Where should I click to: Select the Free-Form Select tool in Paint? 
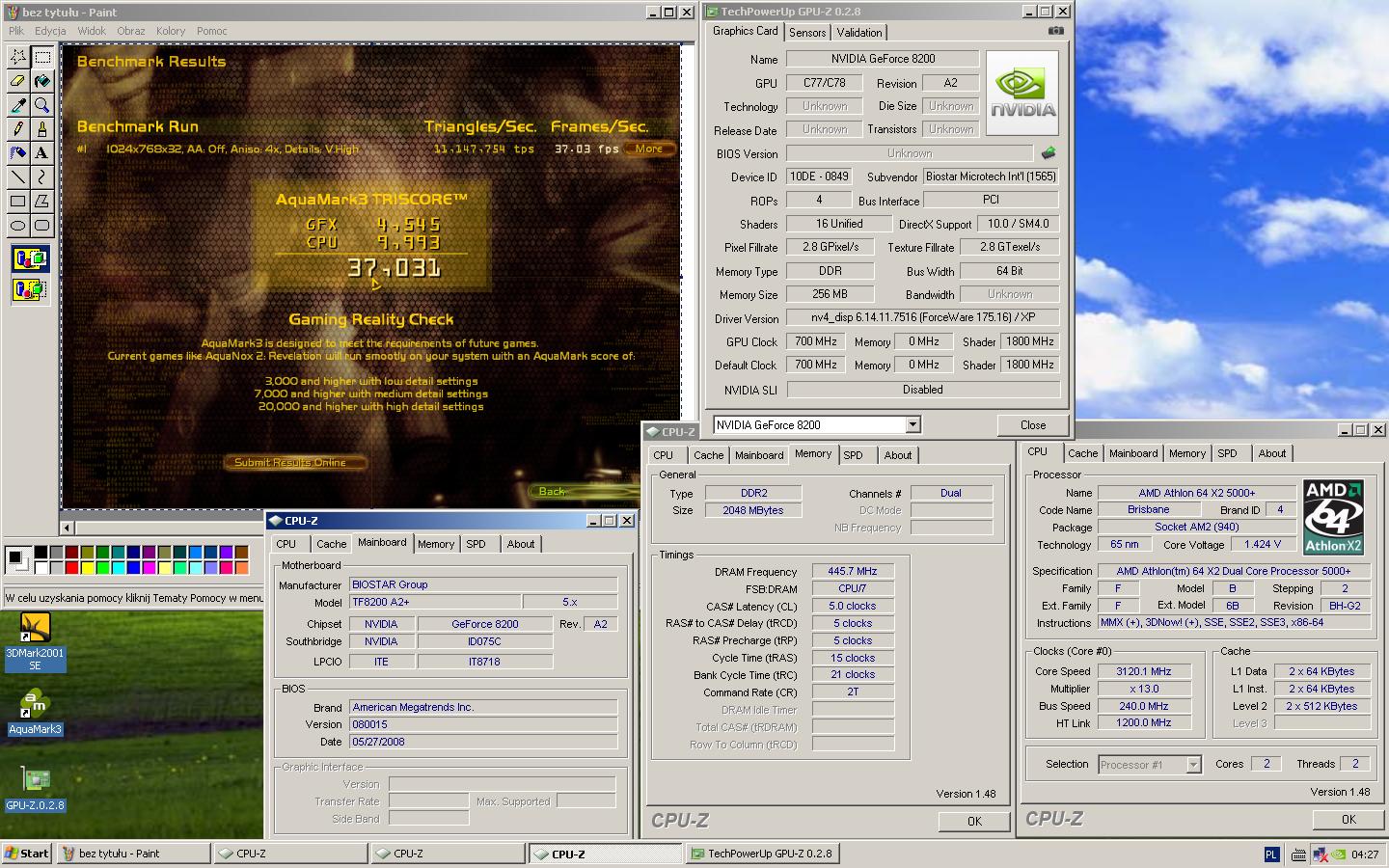pyautogui.click(x=17, y=57)
